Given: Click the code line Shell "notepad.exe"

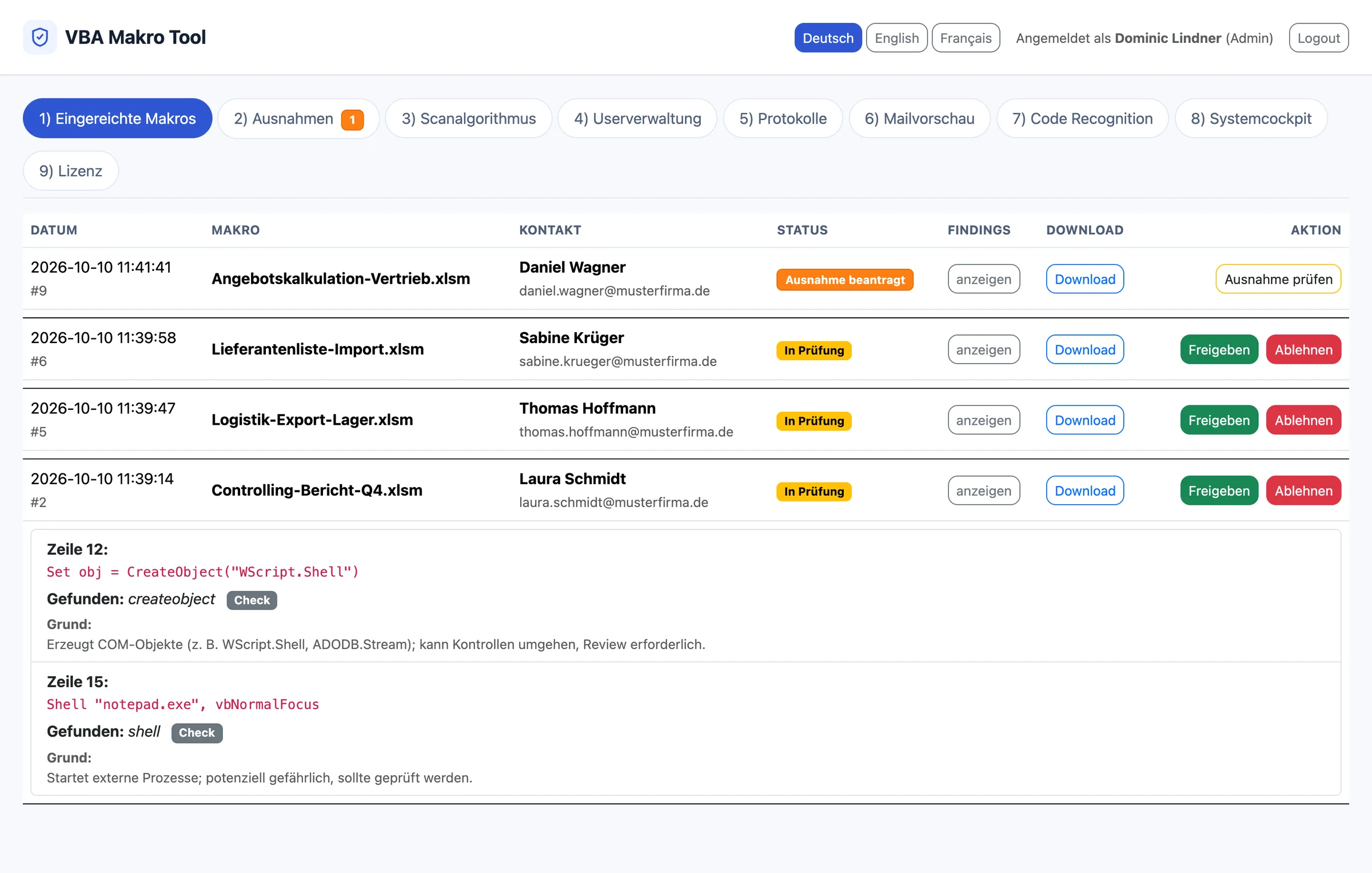Looking at the screenshot, I should (183, 704).
